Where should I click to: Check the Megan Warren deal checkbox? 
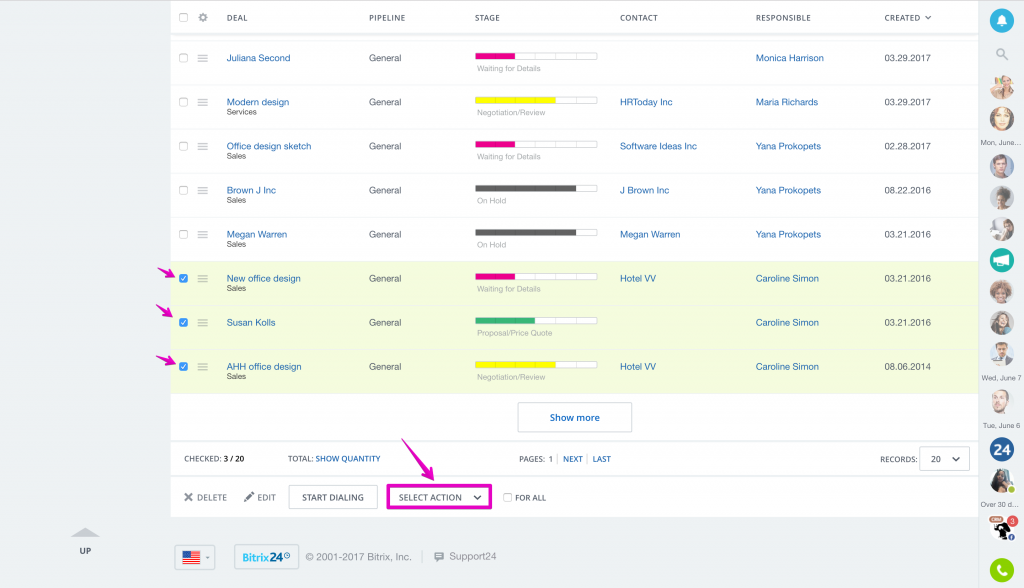coord(184,235)
